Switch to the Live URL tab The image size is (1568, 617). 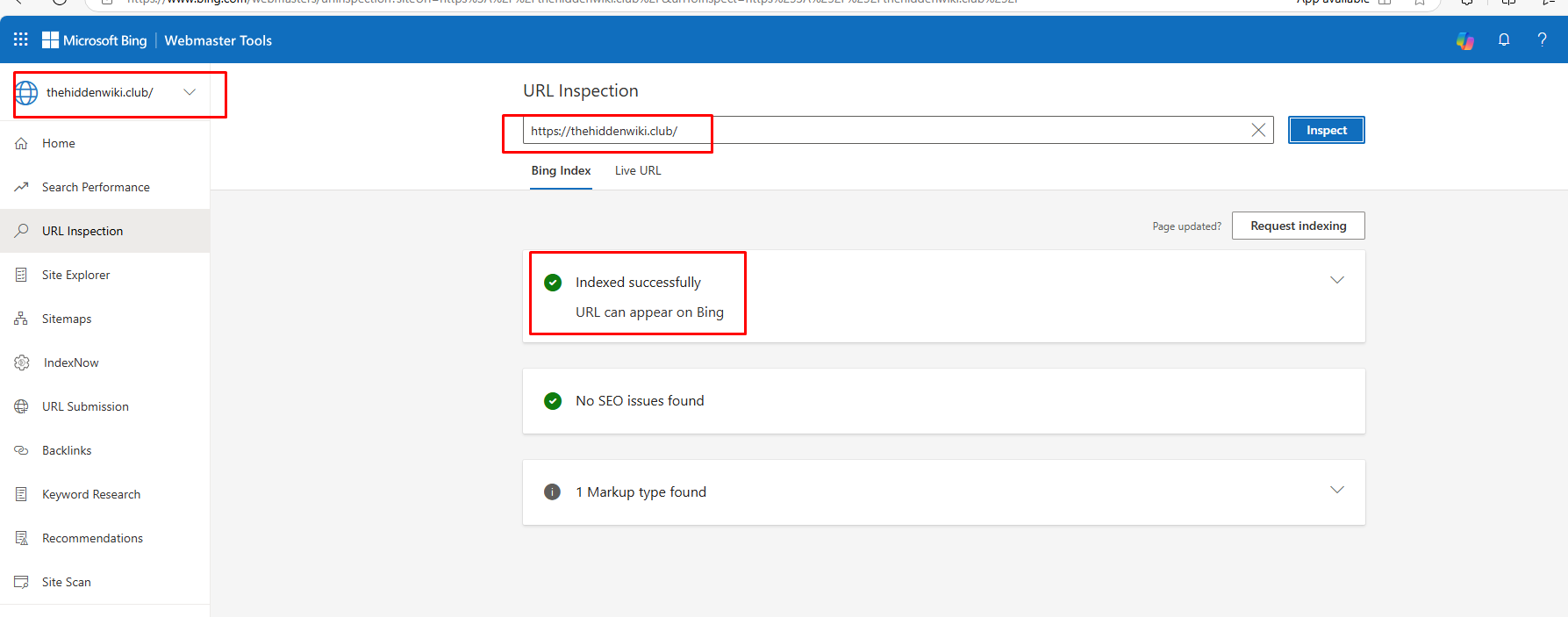click(638, 170)
